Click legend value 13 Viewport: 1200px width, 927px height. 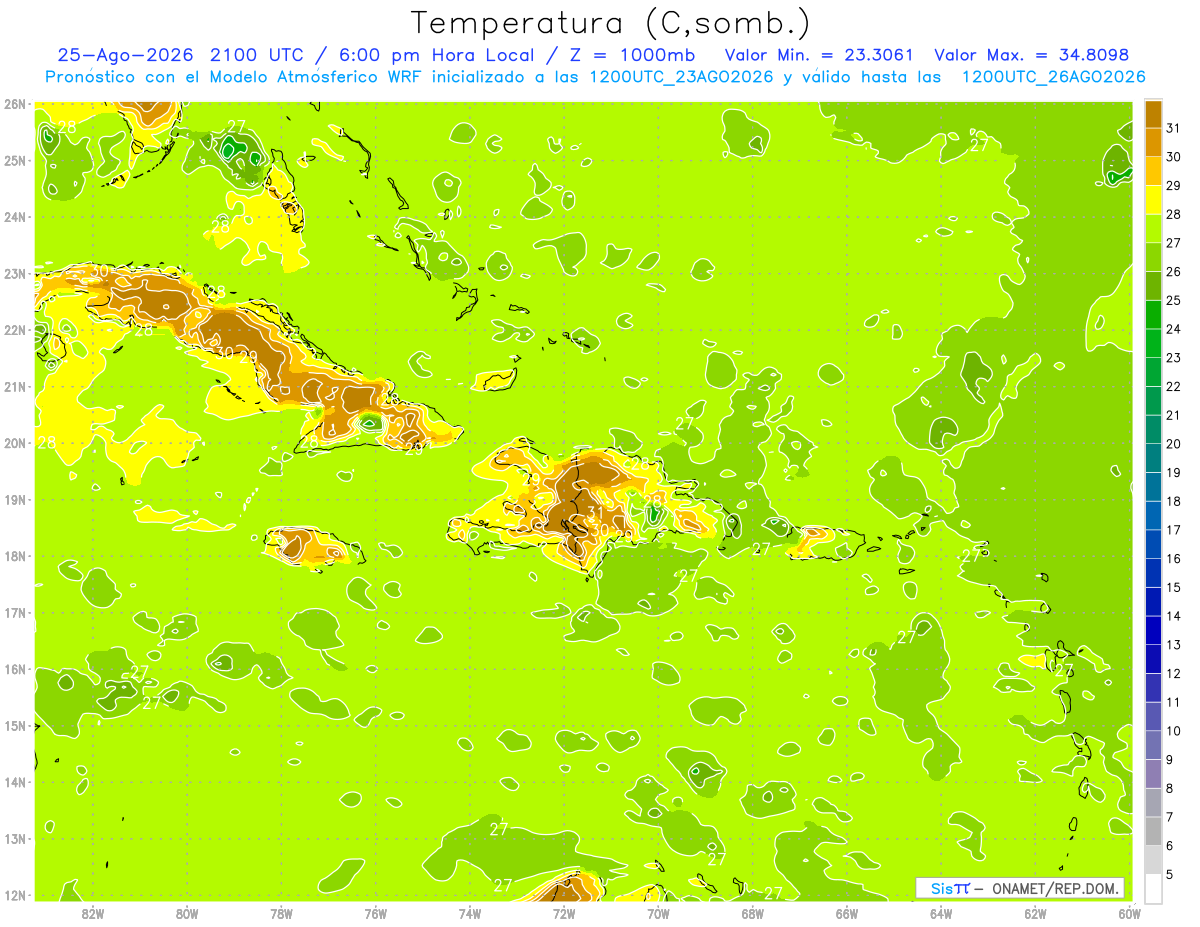point(1173,645)
